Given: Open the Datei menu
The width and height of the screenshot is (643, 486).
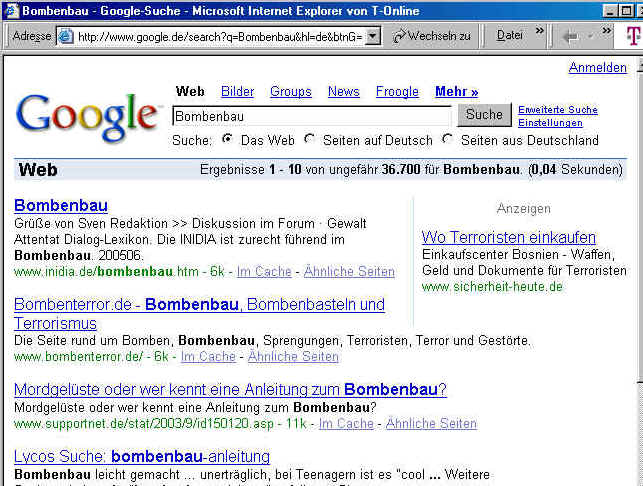Looking at the screenshot, I should pyautogui.click(x=509, y=36).
